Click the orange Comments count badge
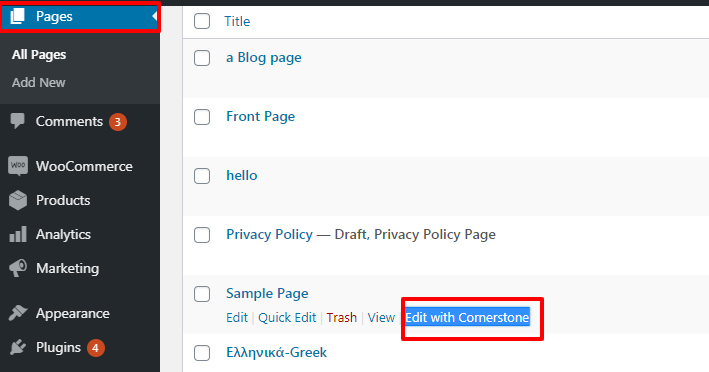The width and height of the screenshot is (709, 372). click(118, 122)
